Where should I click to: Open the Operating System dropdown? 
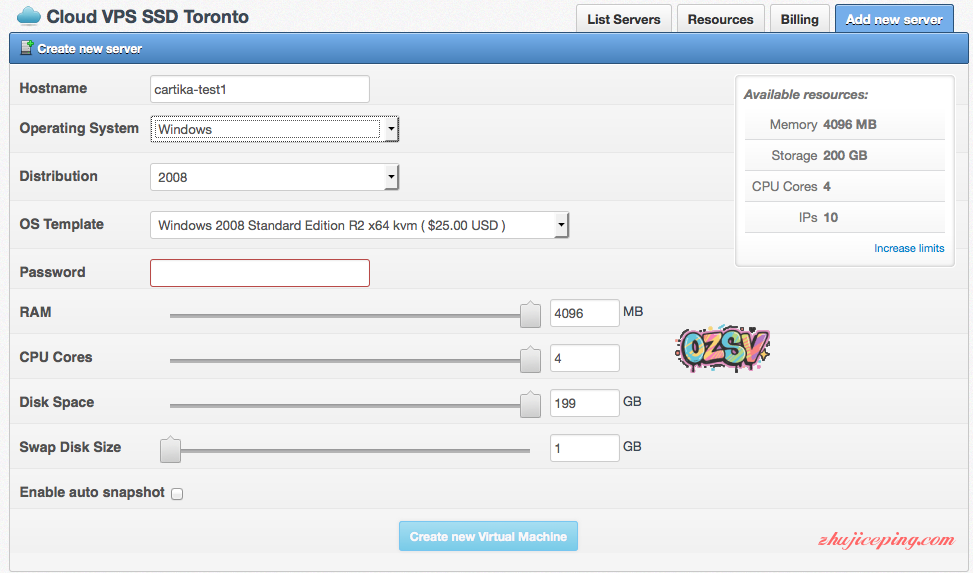pos(275,129)
